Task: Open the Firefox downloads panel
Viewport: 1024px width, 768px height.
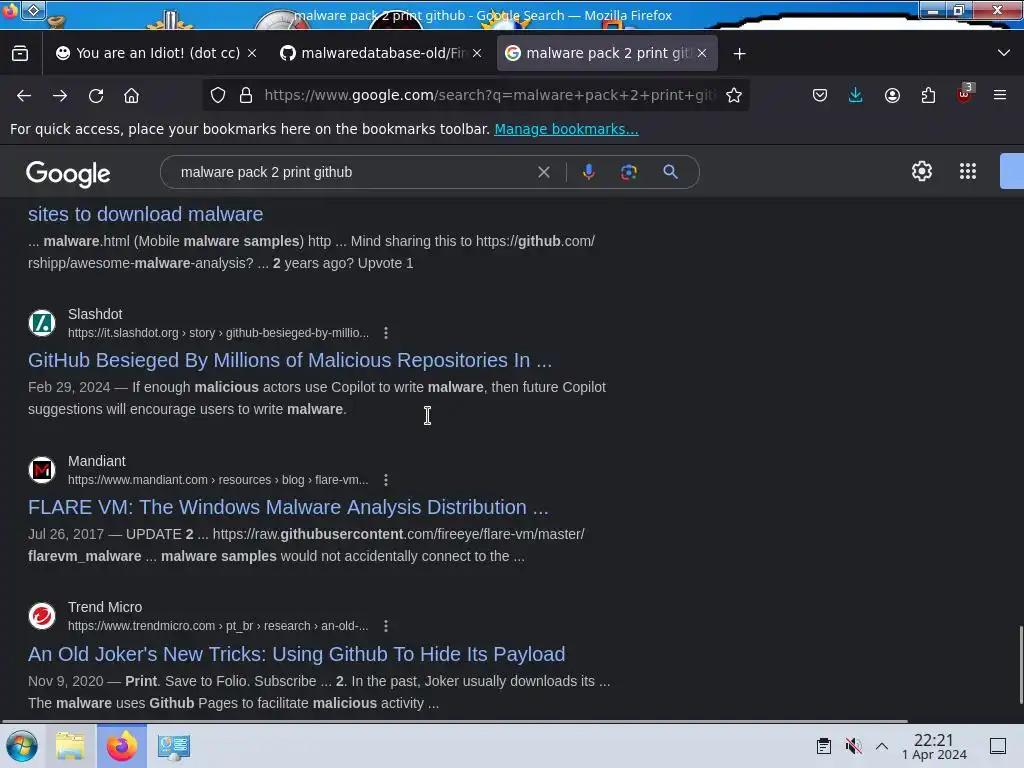Action: click(856, 95)
